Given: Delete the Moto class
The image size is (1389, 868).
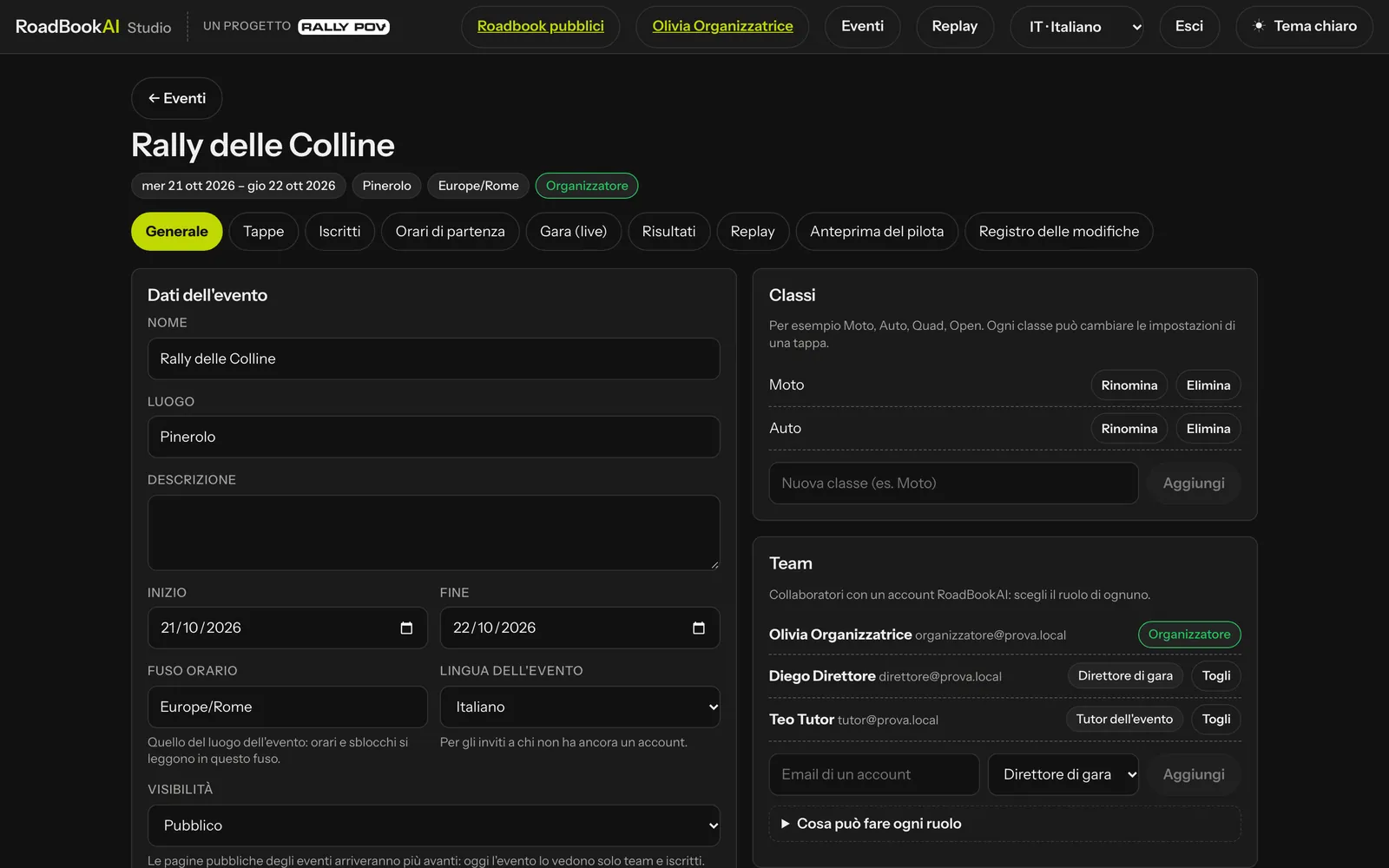Looking at the screenshot, I should tap(1208, 385).
